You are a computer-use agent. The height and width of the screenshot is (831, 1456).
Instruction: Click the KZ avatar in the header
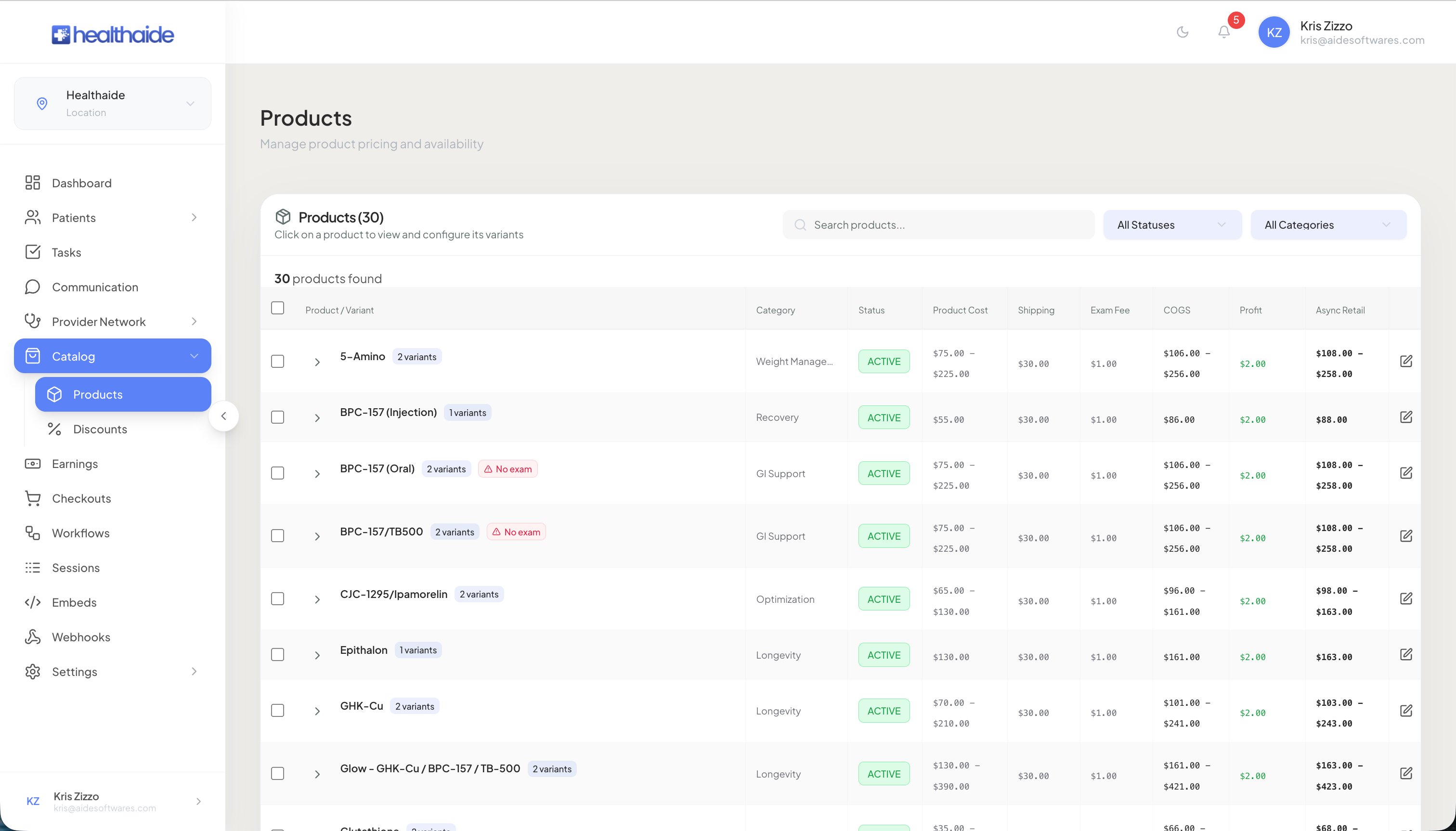tap(1274, 32)
